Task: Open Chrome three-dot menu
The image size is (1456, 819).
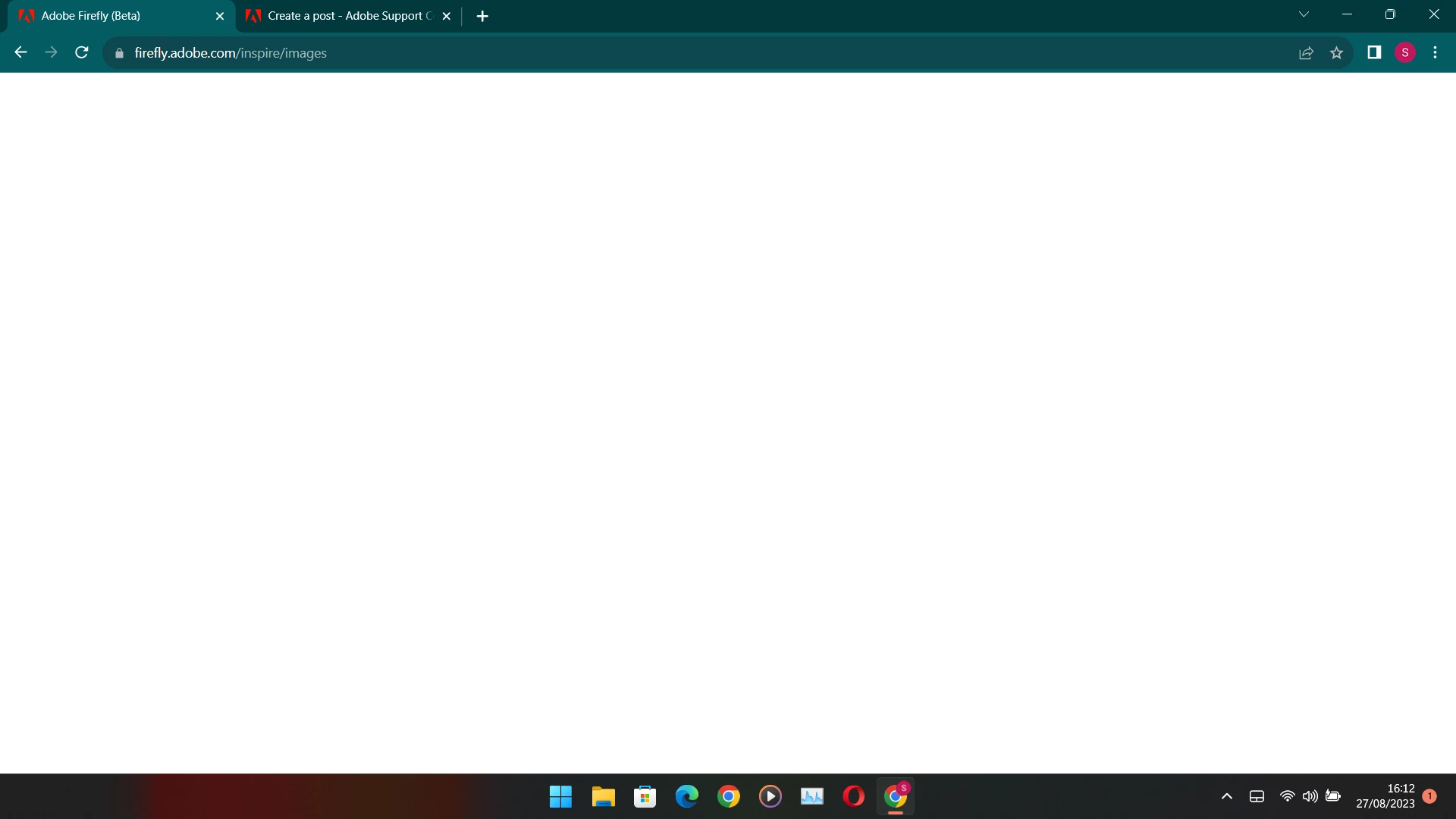Action: [x=1435, y=52]
